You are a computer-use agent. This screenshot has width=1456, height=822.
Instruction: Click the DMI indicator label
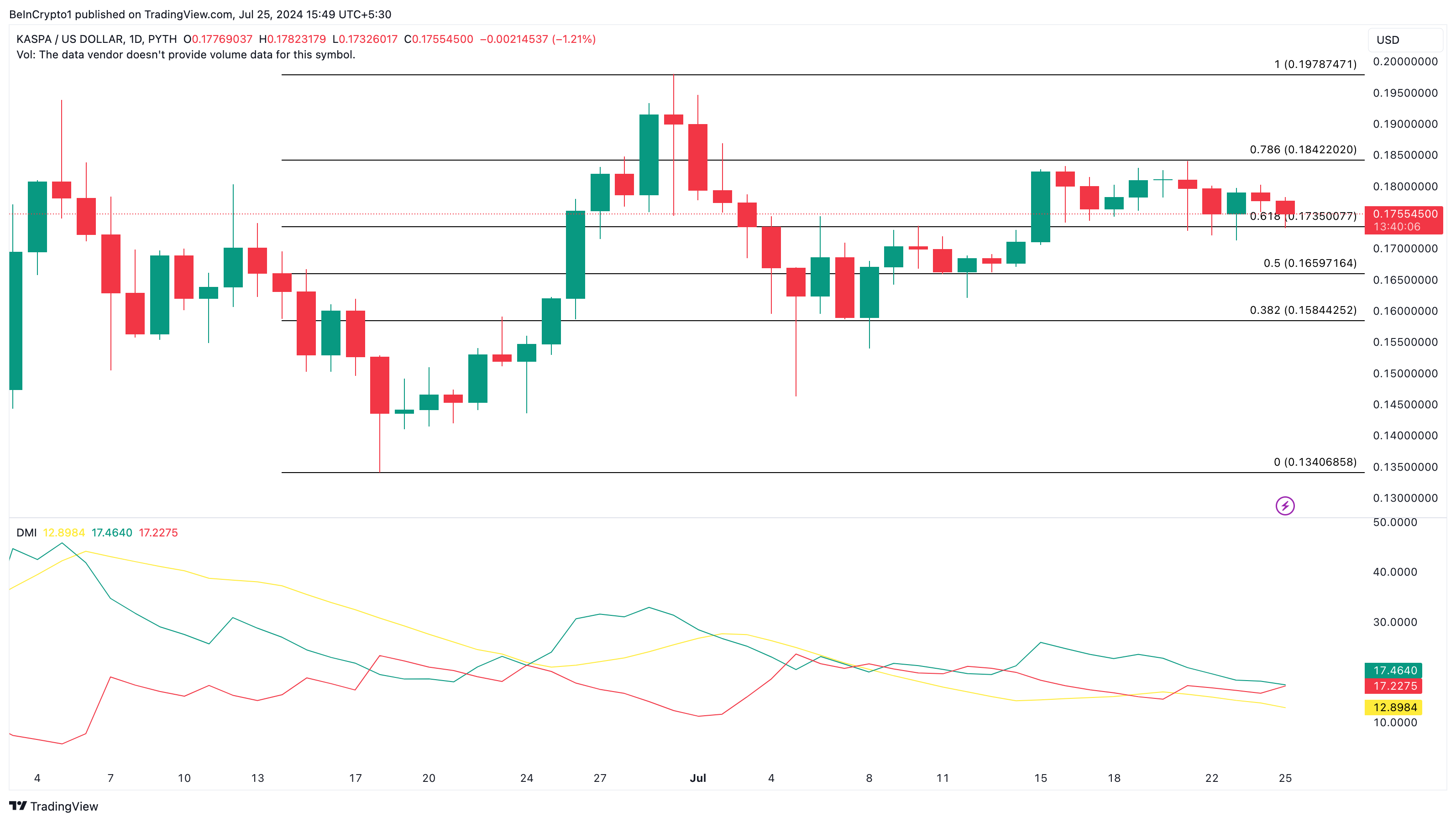click(26, 533)
